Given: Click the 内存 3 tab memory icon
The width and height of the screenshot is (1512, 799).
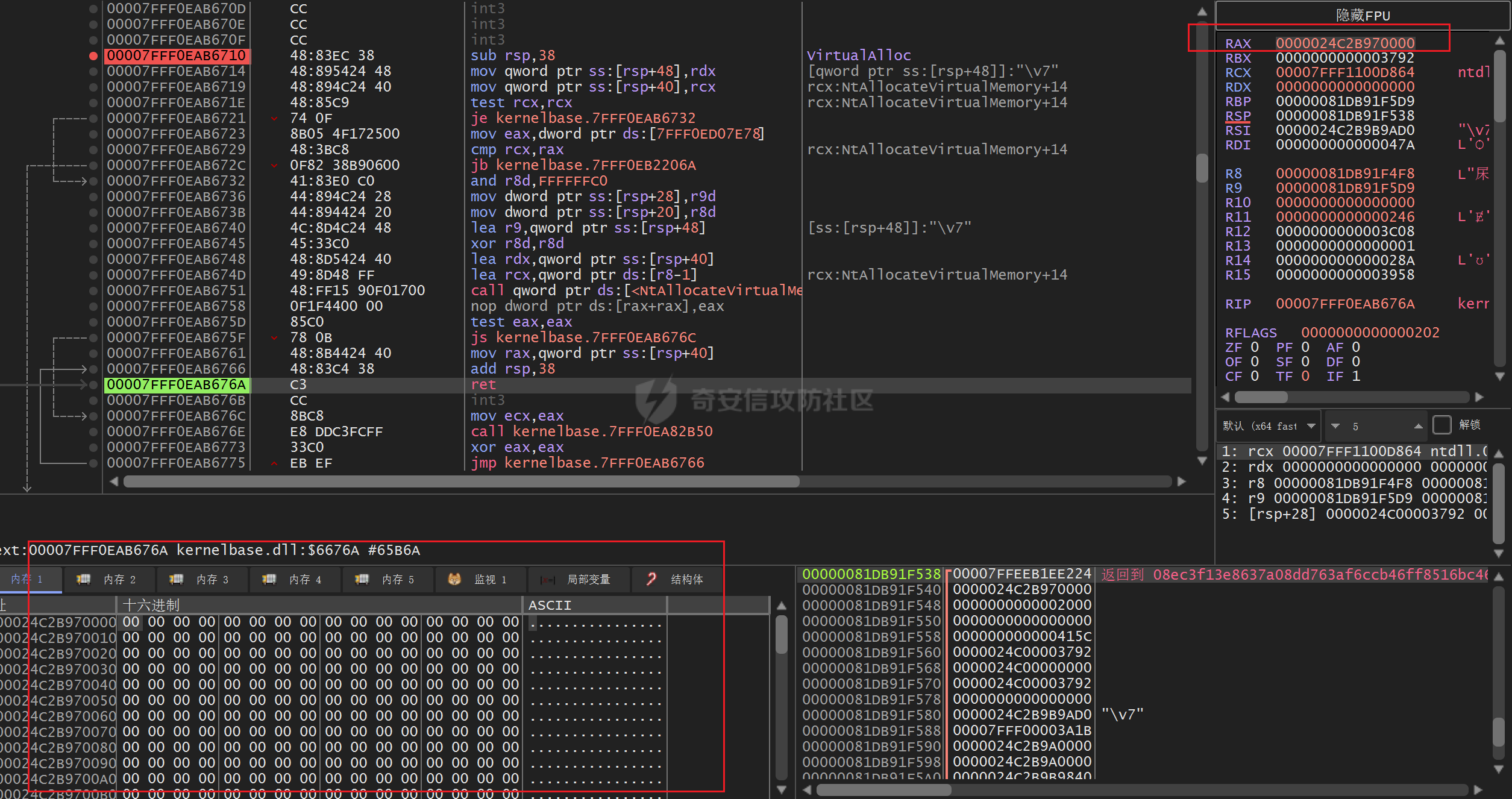Looking at the screenshot, I should 176,579.
